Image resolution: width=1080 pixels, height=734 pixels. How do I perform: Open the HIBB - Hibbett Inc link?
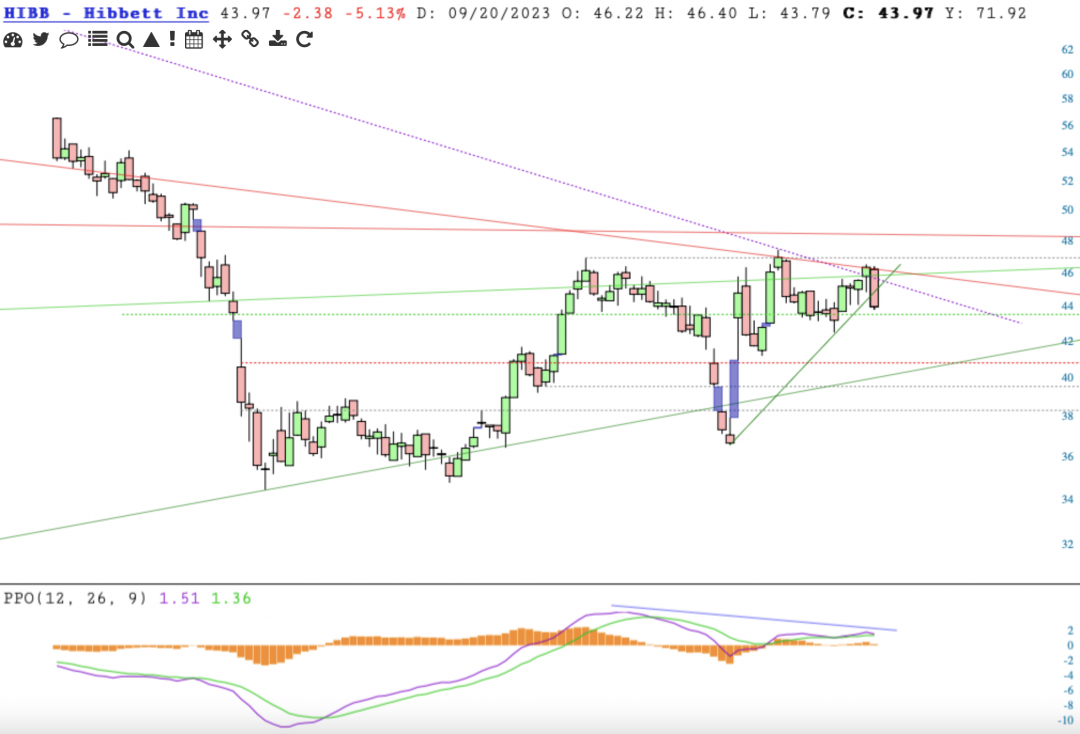tap(106, 13)
